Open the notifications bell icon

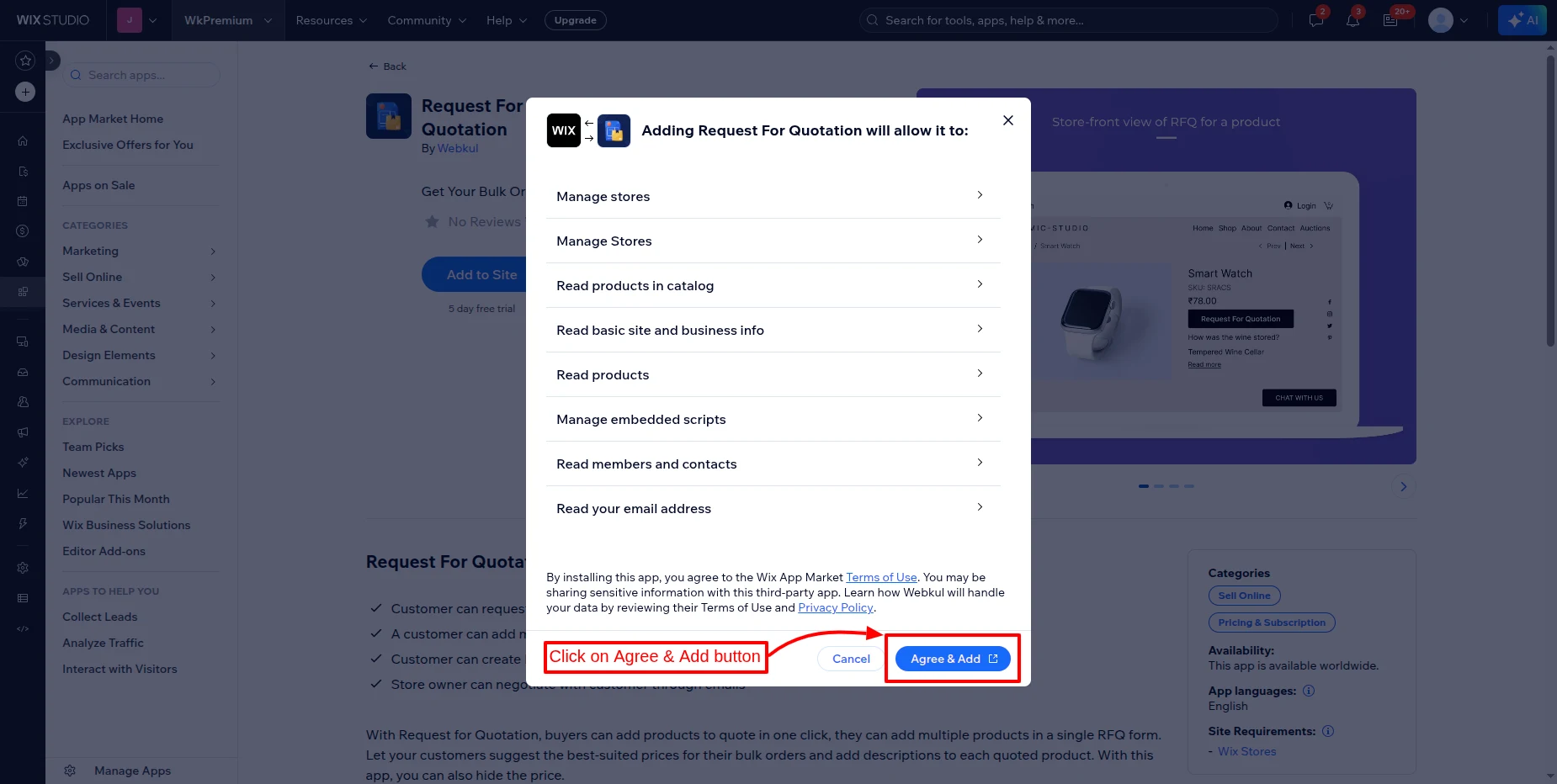1352,20
